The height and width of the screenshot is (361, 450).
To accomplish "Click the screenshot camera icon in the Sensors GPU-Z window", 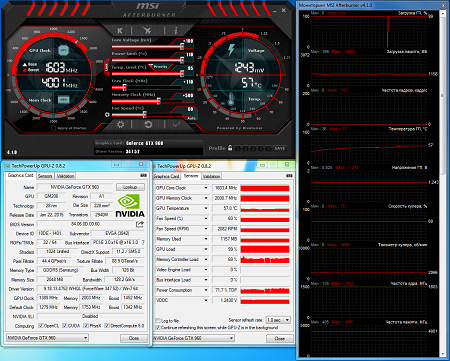I will pos(289,176).
